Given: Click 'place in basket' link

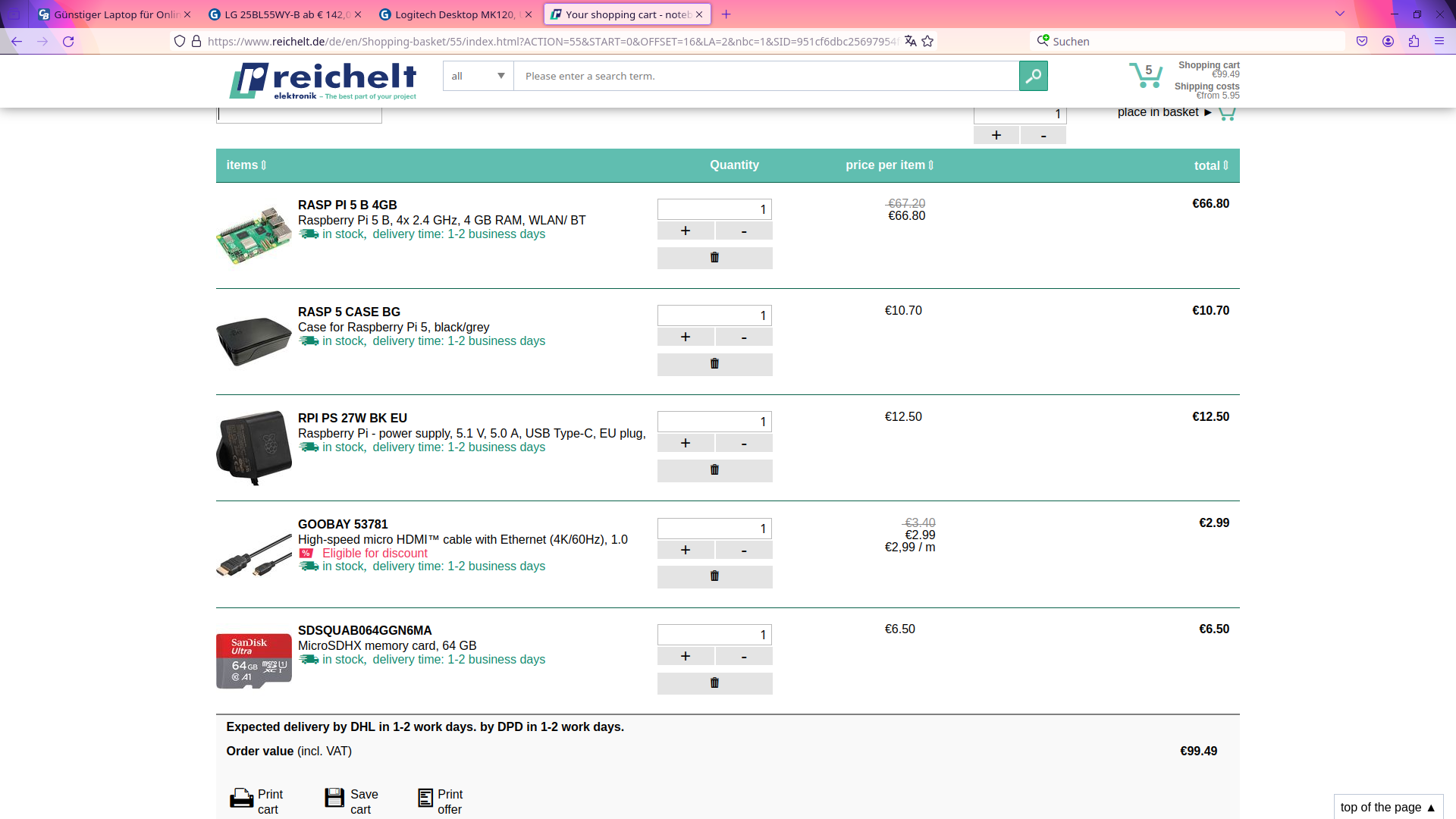Looking at the screenshot, I should click(1158, 112).
